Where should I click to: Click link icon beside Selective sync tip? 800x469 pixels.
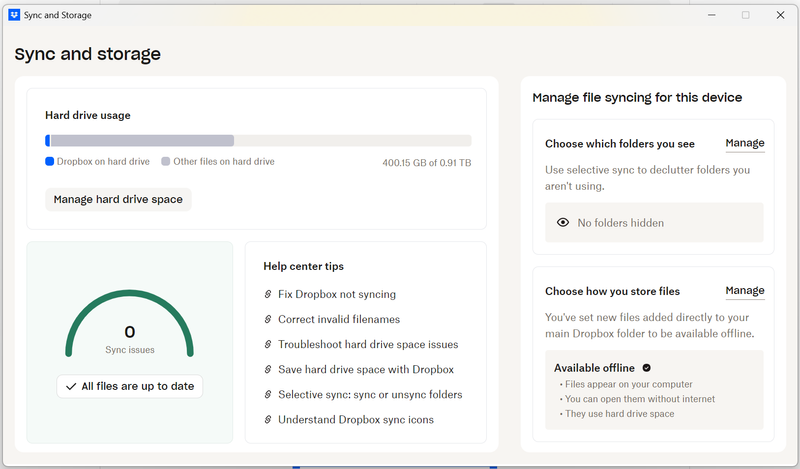268,395
